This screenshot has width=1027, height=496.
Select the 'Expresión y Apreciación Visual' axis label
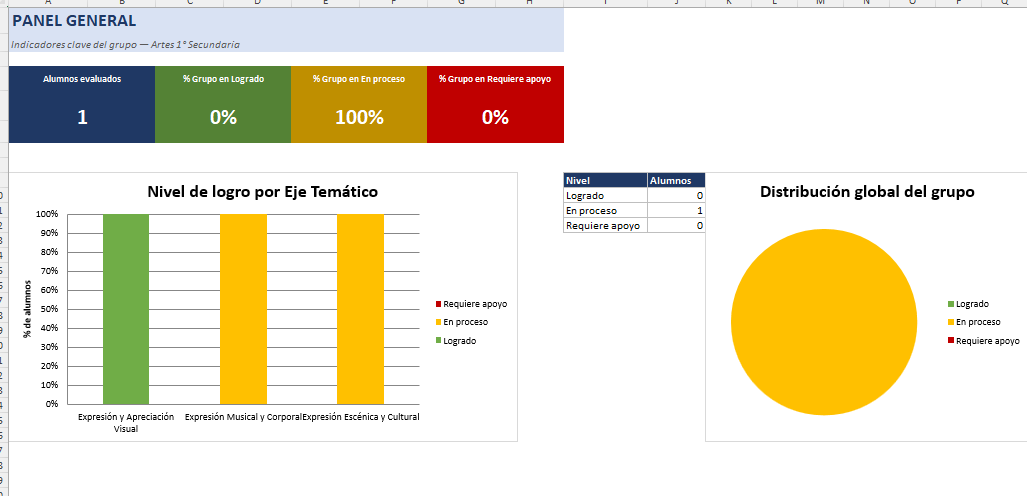coord(126,423)
